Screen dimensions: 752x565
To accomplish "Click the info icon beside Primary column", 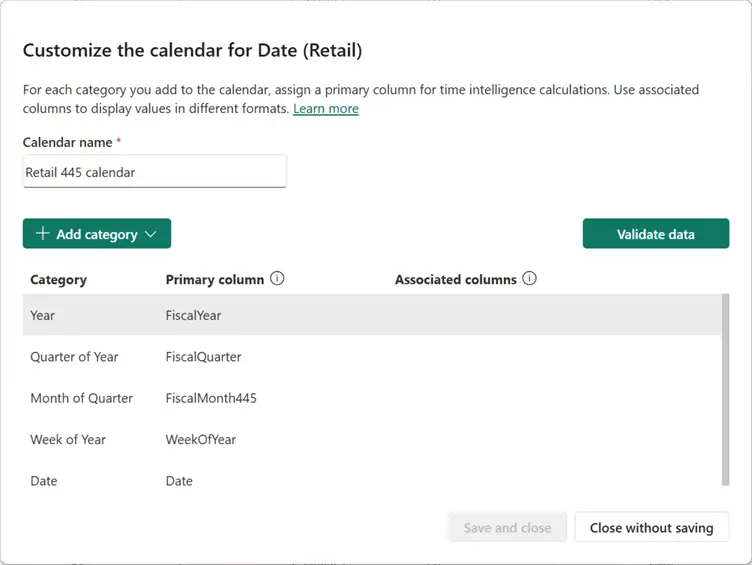I will [x=278, y=279].
